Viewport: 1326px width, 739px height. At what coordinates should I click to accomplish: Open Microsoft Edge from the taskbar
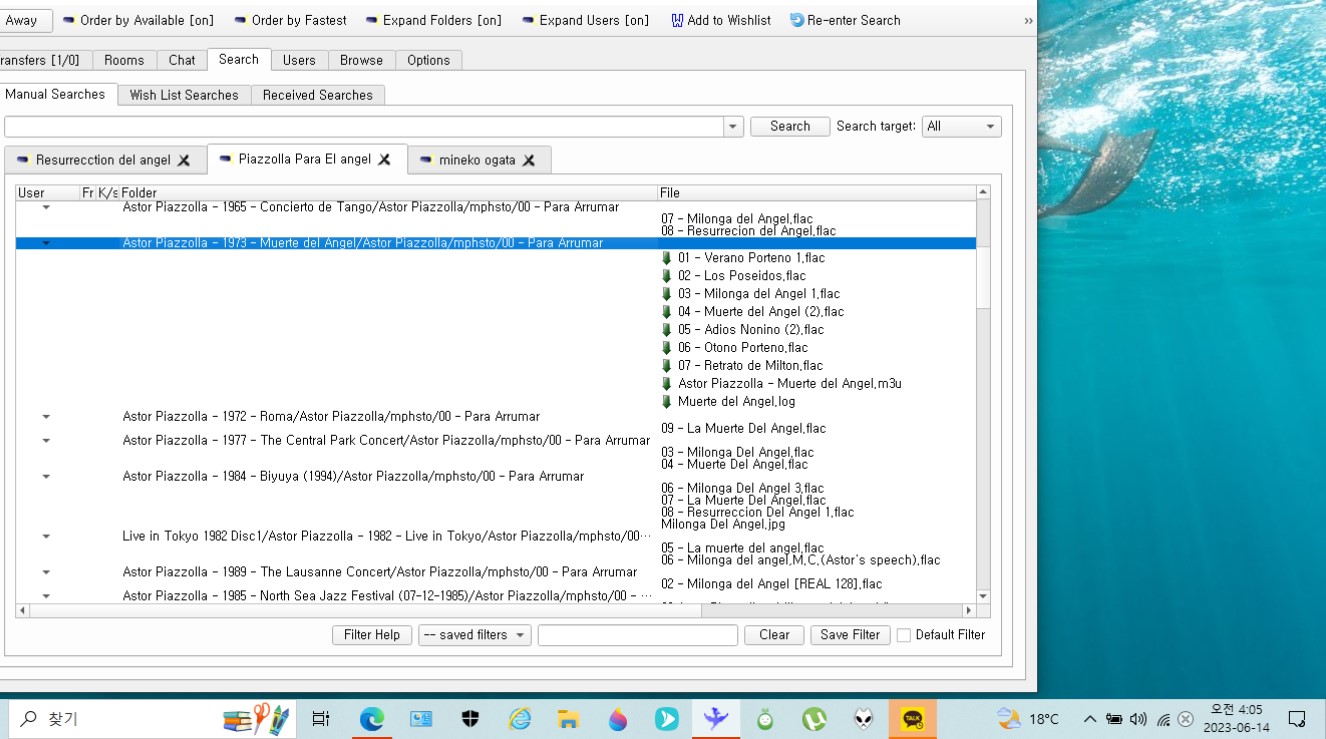[x=372, y=719]
